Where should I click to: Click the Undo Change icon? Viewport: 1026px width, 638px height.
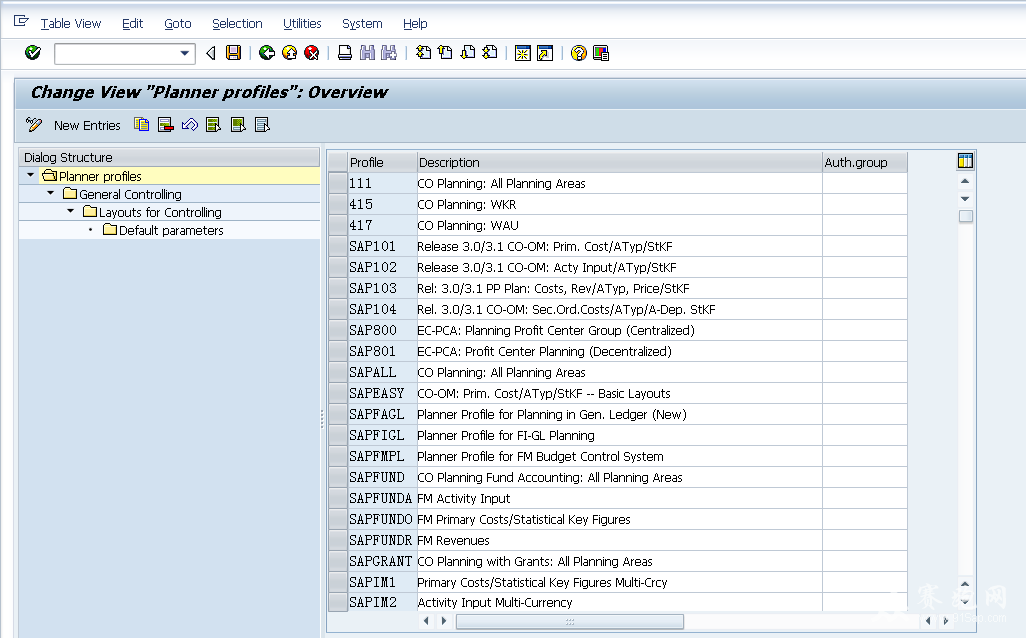pos(190,124)
